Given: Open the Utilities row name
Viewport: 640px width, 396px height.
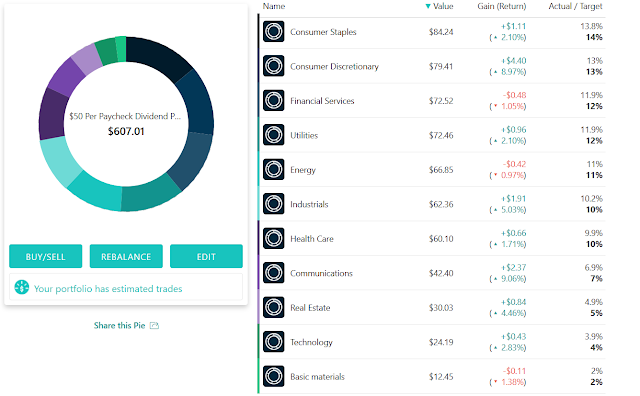Looking at the screenshot, I should tap(304, 135).
